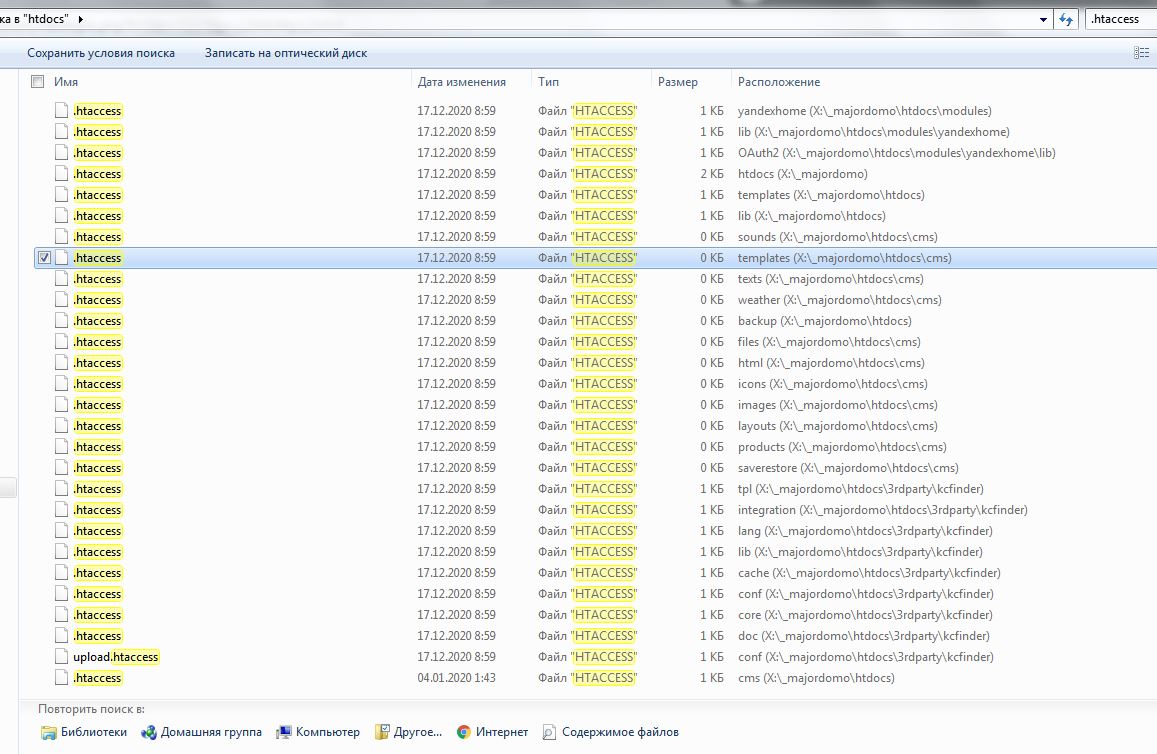Sort by the Дата изменения column header

pyautogui.click(x=461, y=82)
